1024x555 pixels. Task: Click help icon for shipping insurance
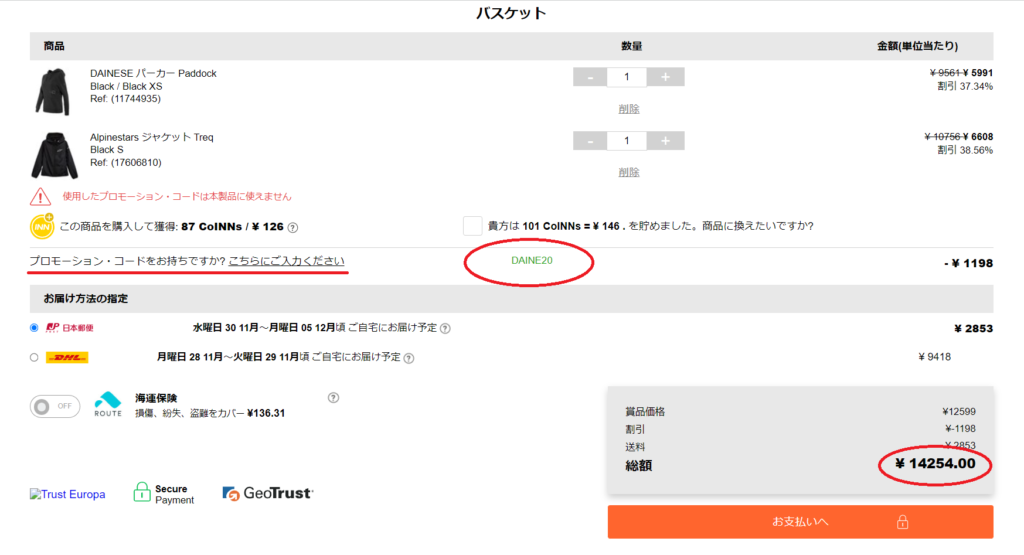tap(333, 397)
